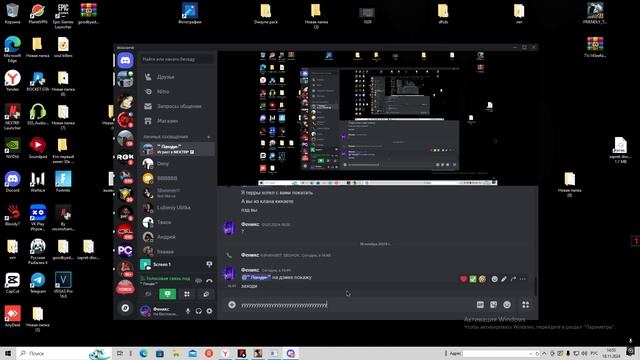Forward the hovered message arrow icon

tap(513, 279)
